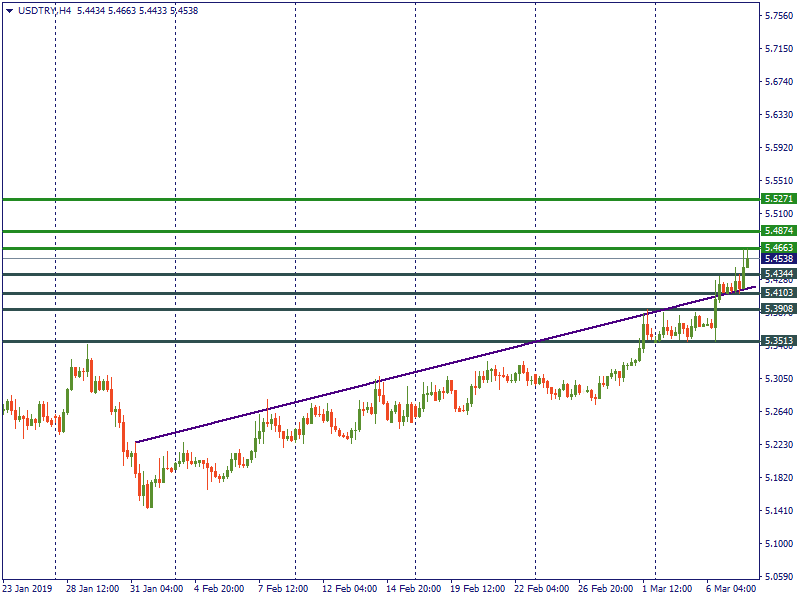Click the 5.4663 resistance level label

point(778,247)
